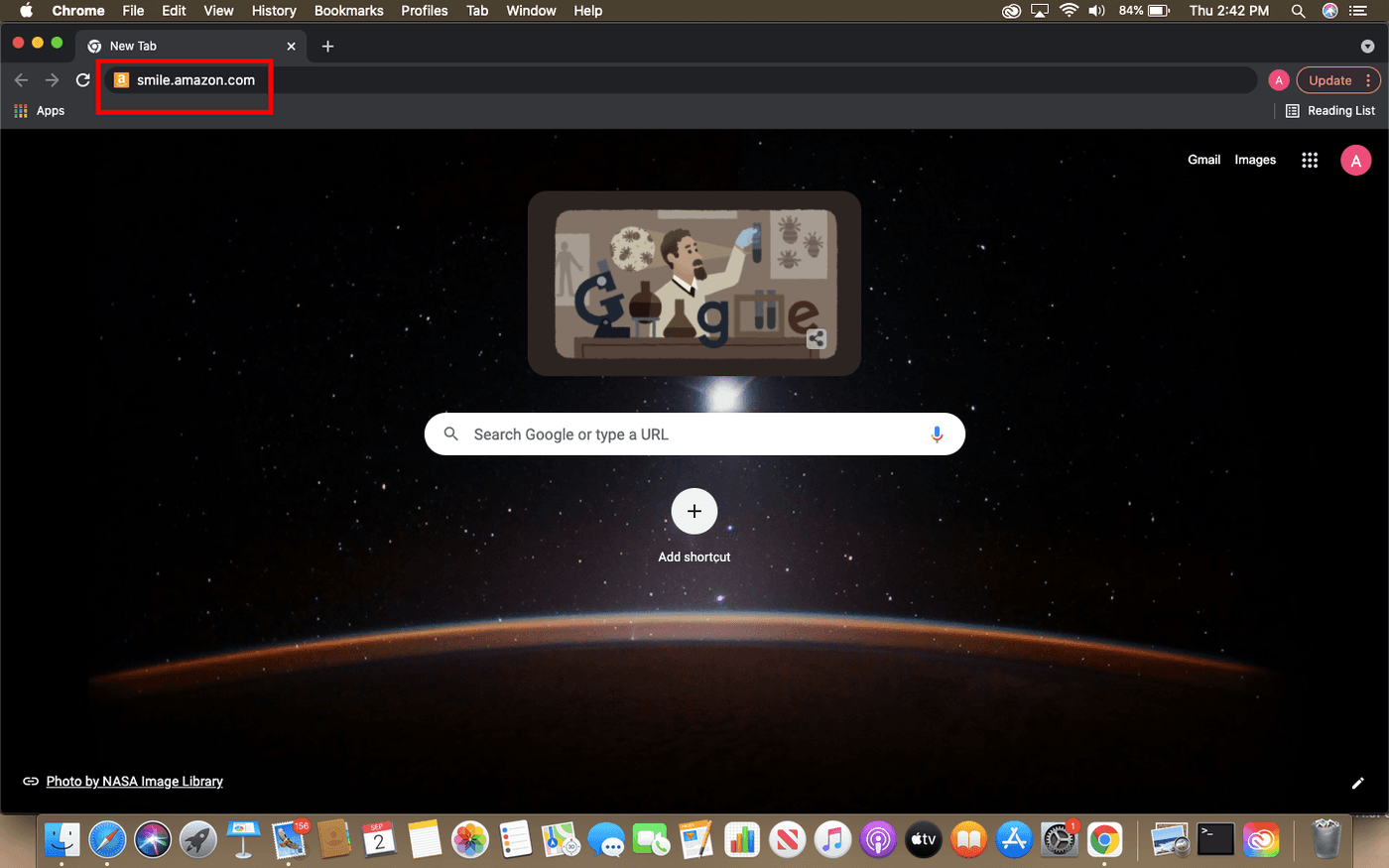Click the Thu 2:42 PM clock
Viewport: 1389px width, 868px height.
(x=1229, y=11)
